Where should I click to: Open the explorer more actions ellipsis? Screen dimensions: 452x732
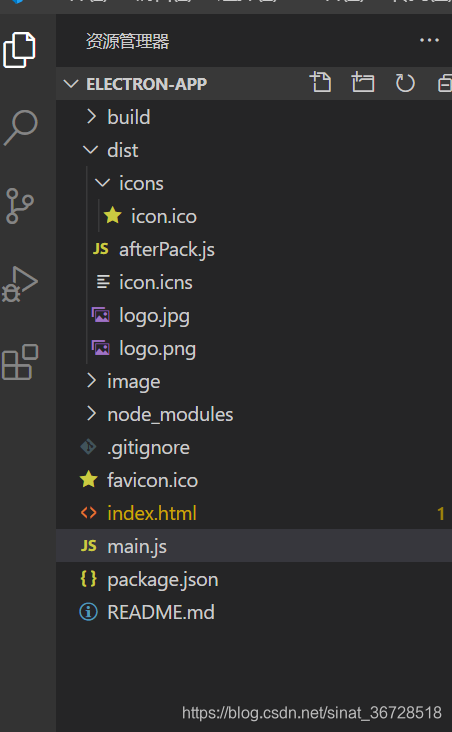(x=429, y=41)
